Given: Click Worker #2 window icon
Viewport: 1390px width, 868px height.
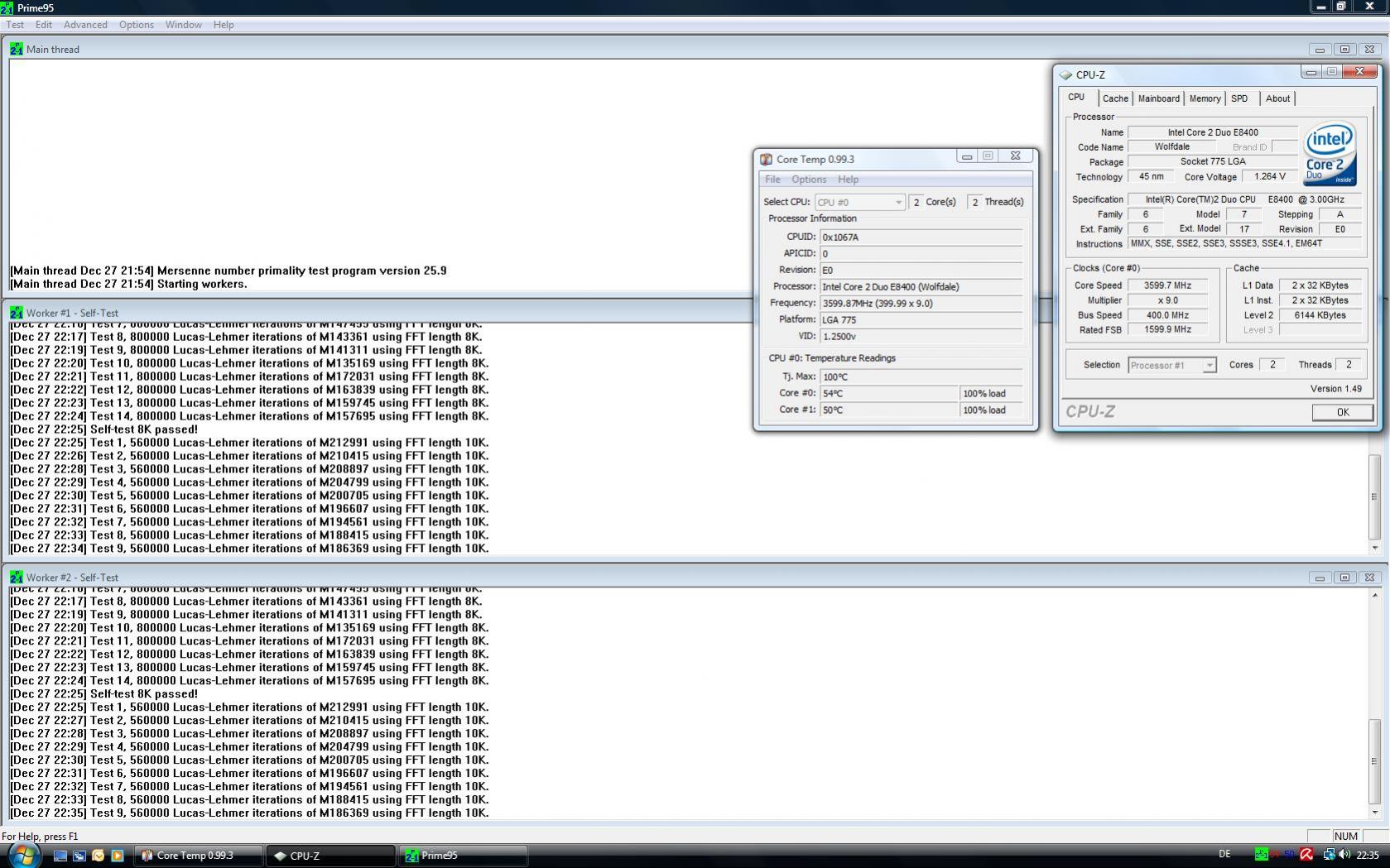Looking at the screenshot, I should tap(16, 577).
